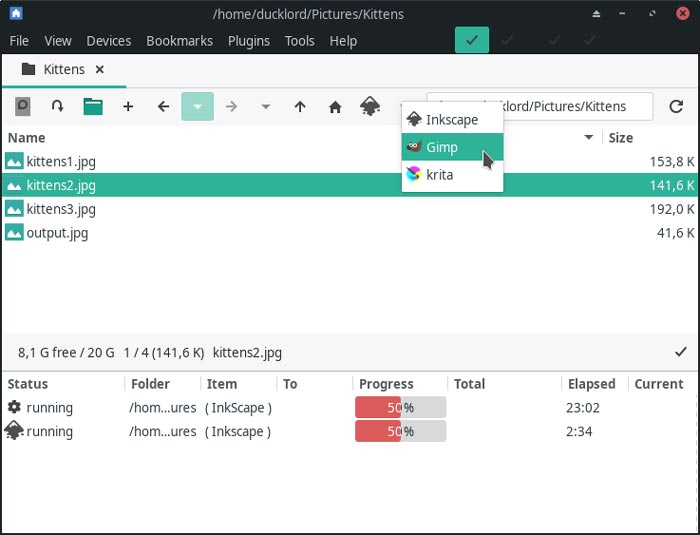700x535 pixels.
Task: Navigate up to parent folder
Action: 300,106
